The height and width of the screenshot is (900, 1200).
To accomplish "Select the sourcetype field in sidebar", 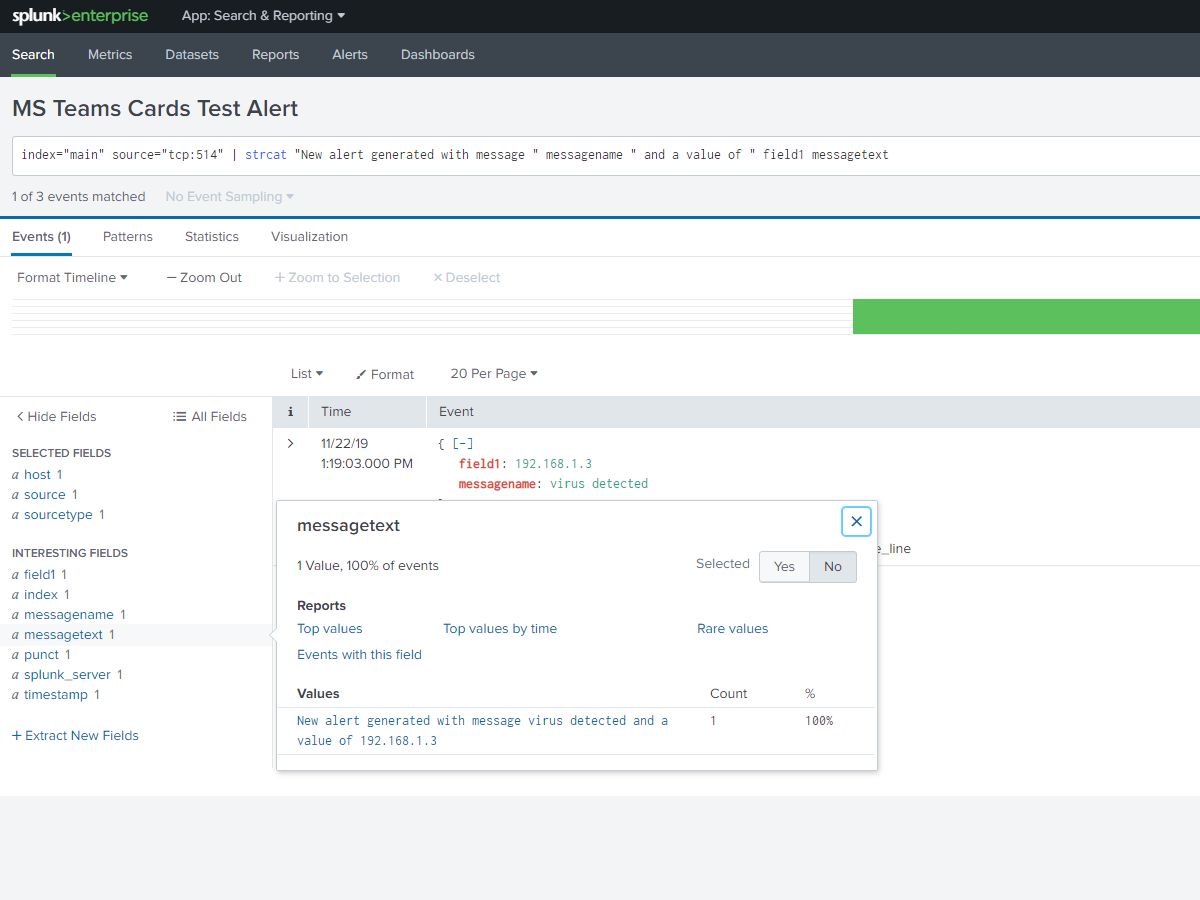I will click(x=58, y=515).
